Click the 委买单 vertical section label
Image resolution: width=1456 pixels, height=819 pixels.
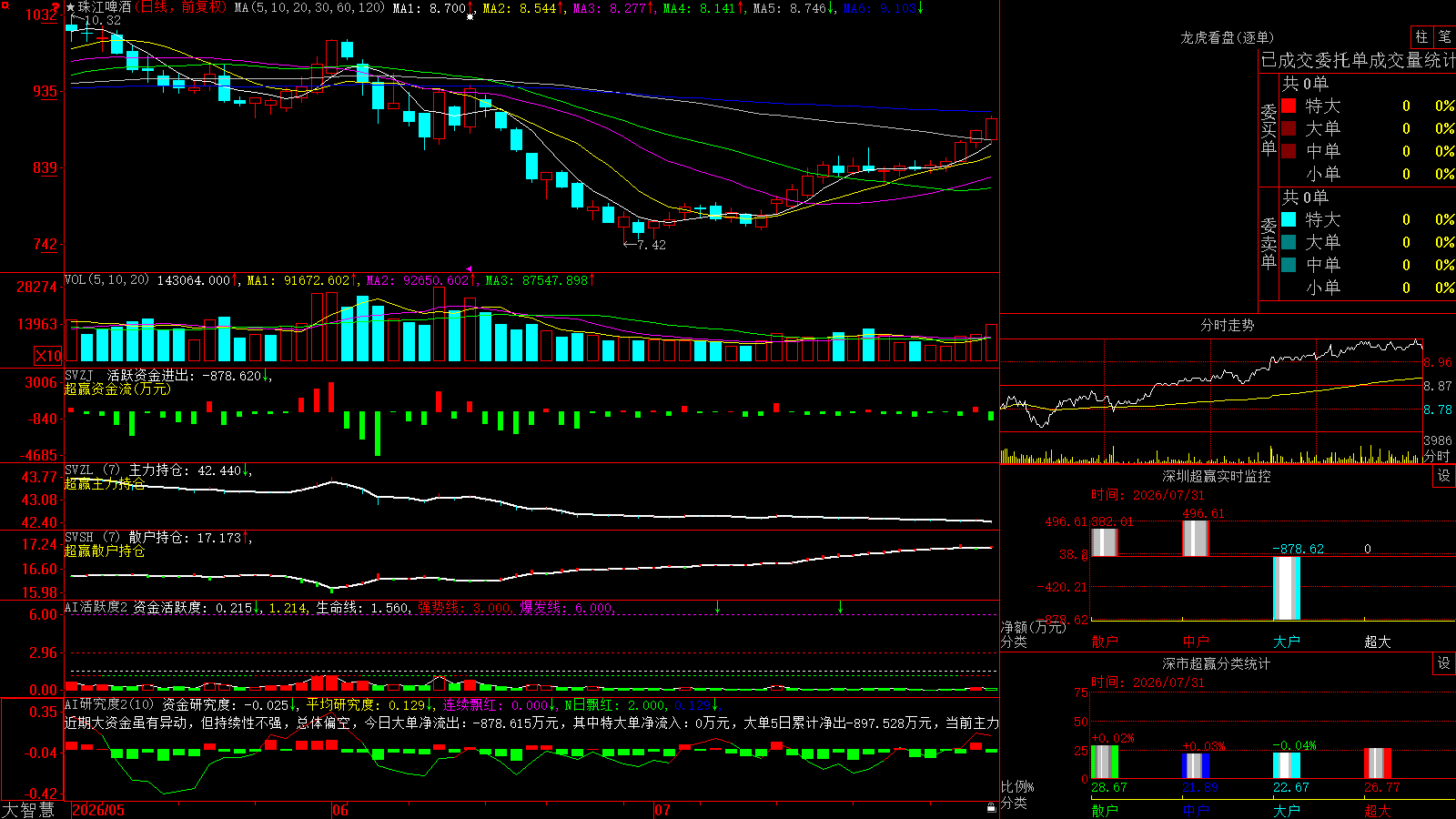pos(1269,129)
